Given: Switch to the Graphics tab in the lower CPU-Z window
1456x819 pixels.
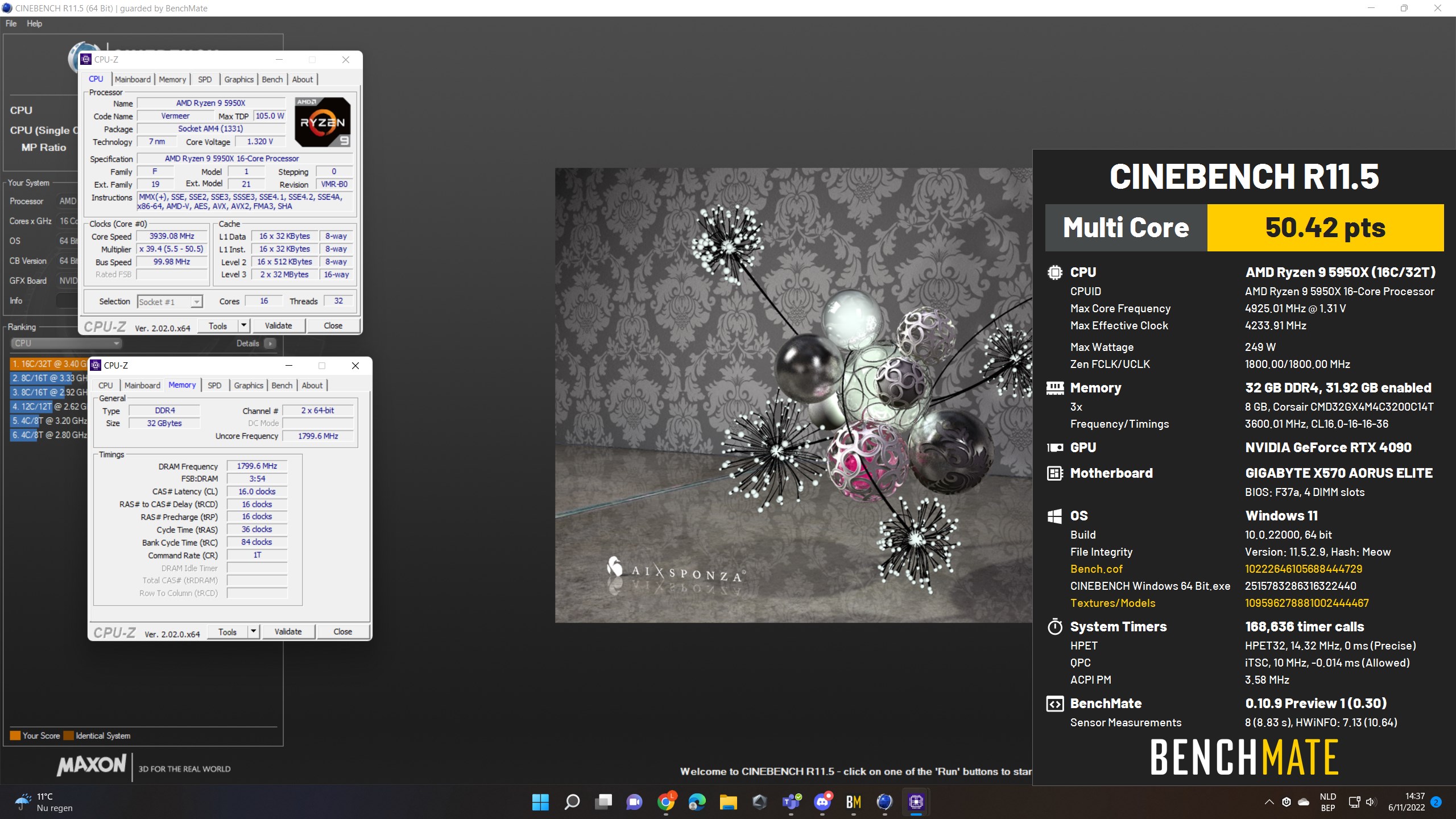Looking at the screenshot, I should (x=249, y=385).
